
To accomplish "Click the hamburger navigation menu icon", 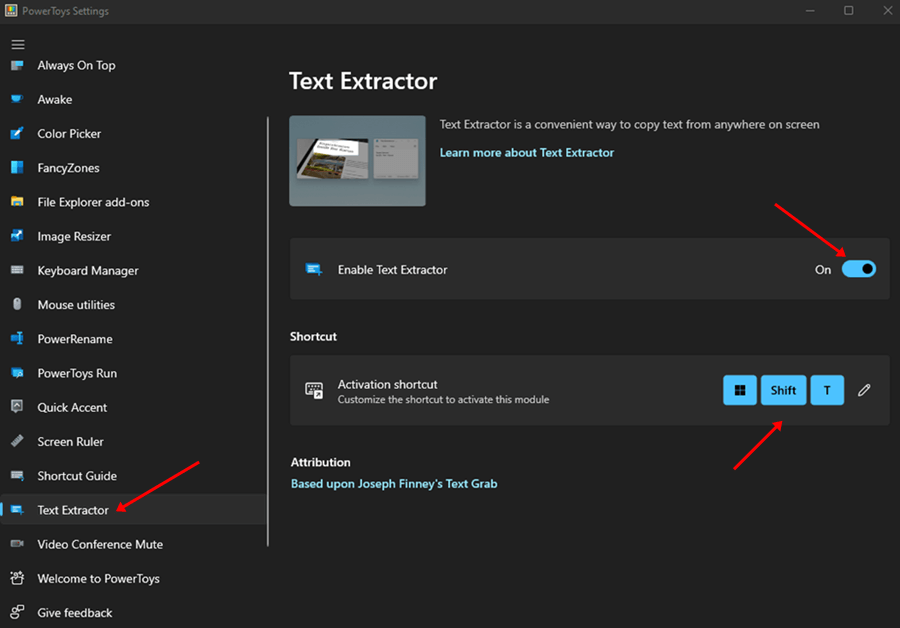I will click(18, 44).
